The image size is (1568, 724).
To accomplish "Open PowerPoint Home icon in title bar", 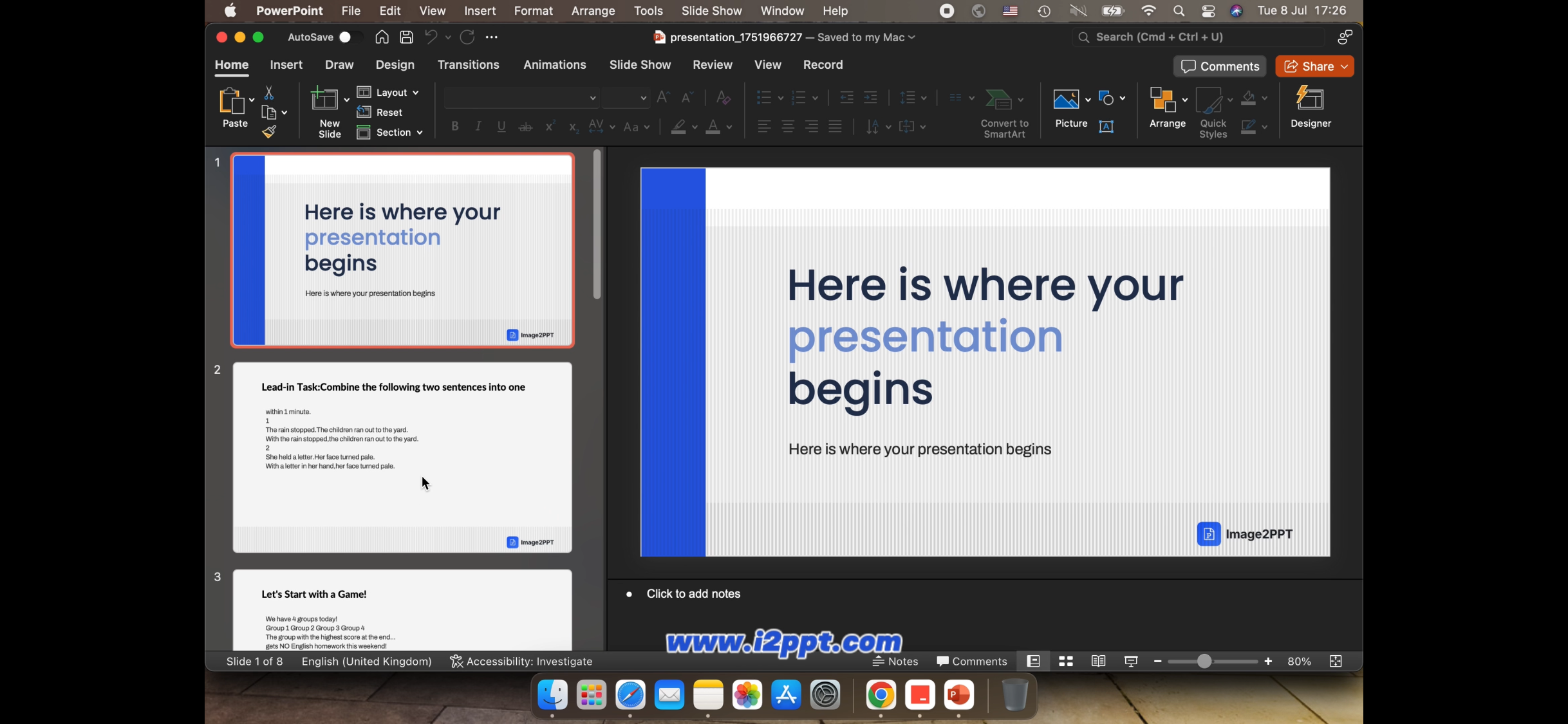I will (382, 37).
